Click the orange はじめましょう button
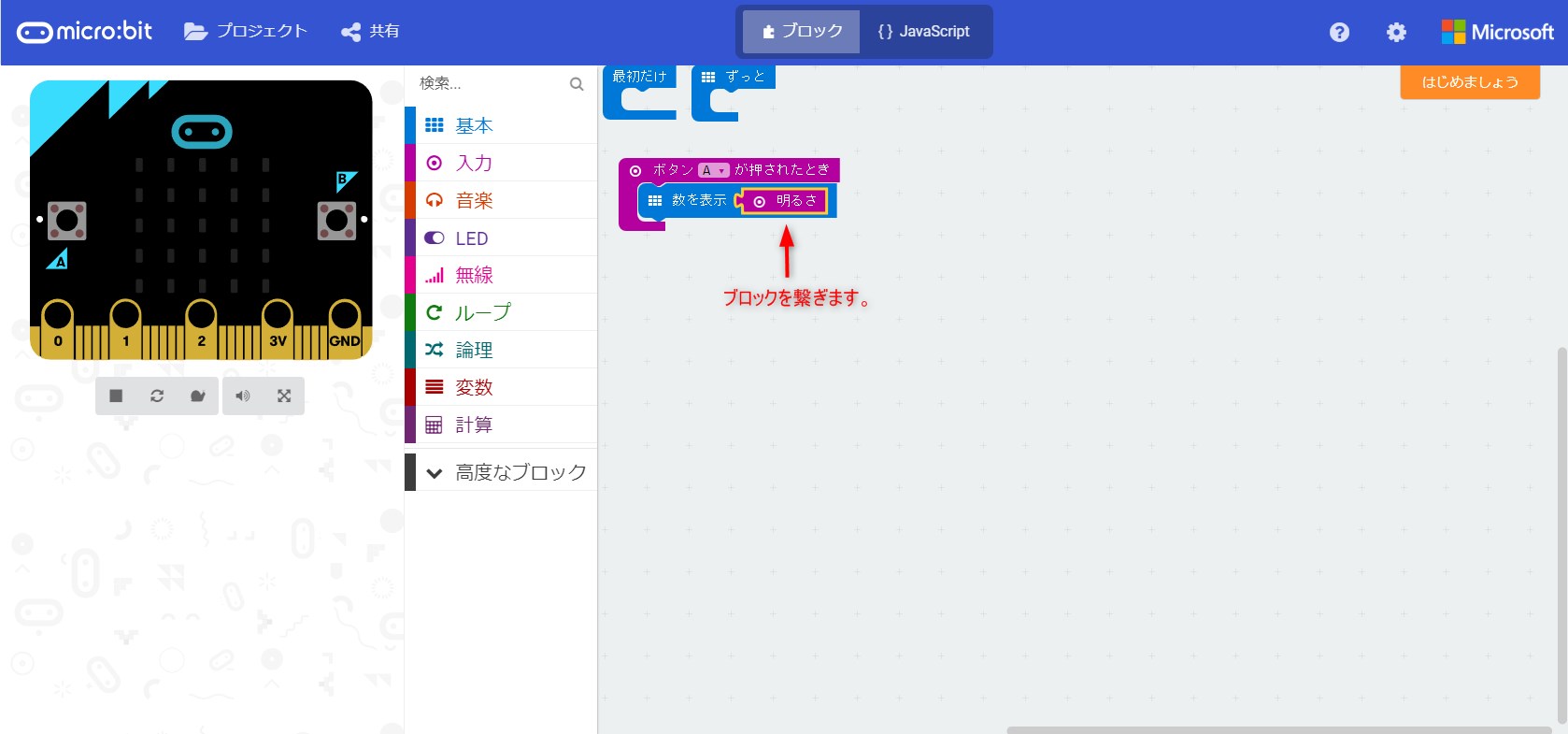Viewport: 1568px width, 734px height. (1469, 82)
